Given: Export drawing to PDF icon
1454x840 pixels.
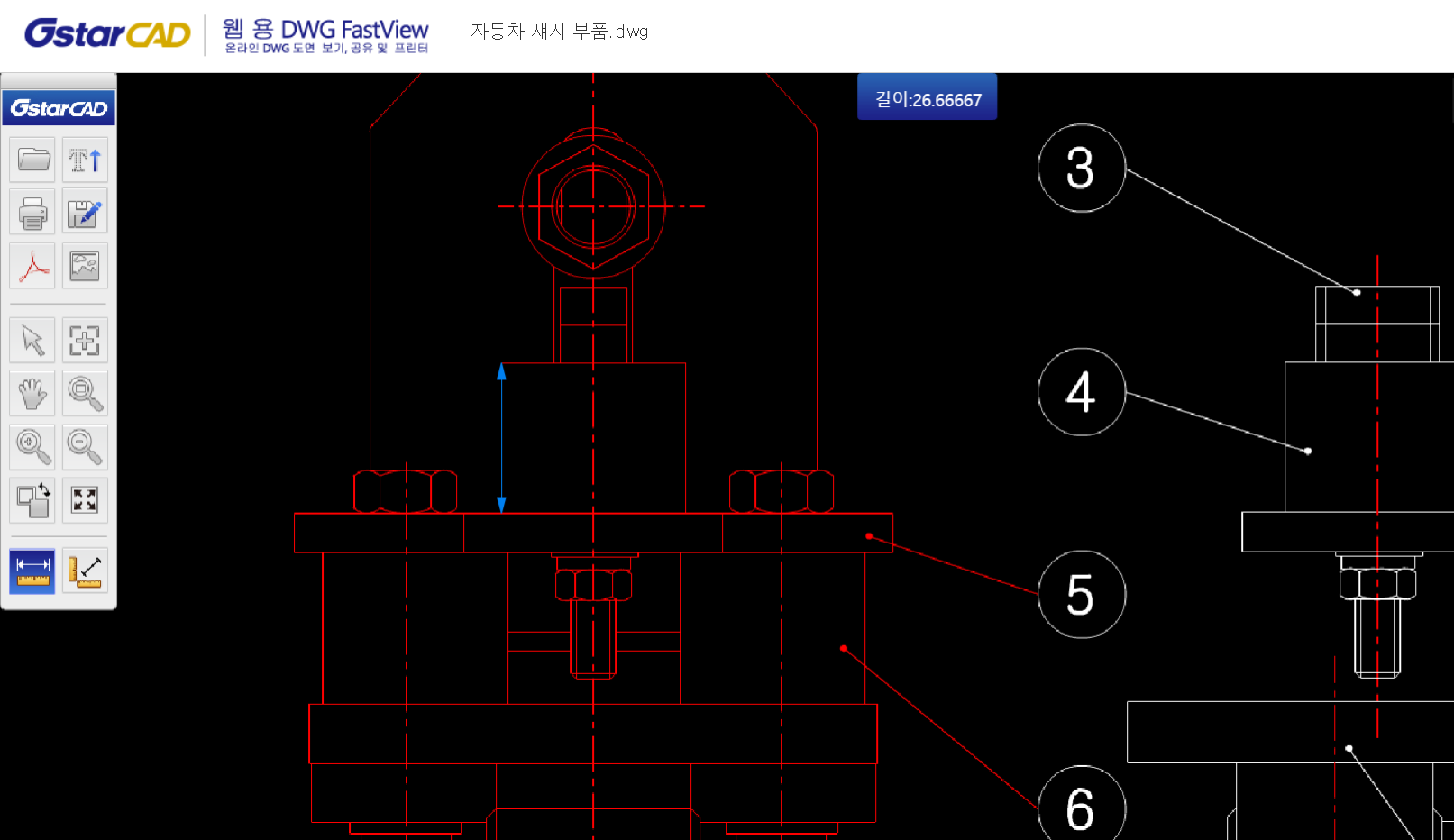Looking at the screenshot, I should pyautogui.click(x=33, y=266).
